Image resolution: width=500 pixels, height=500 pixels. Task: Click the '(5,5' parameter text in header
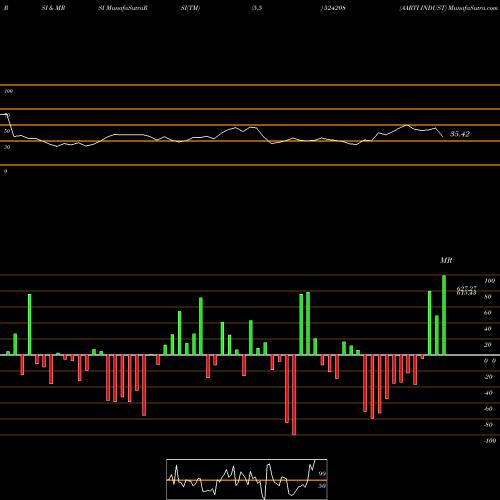tap(257, 8)
